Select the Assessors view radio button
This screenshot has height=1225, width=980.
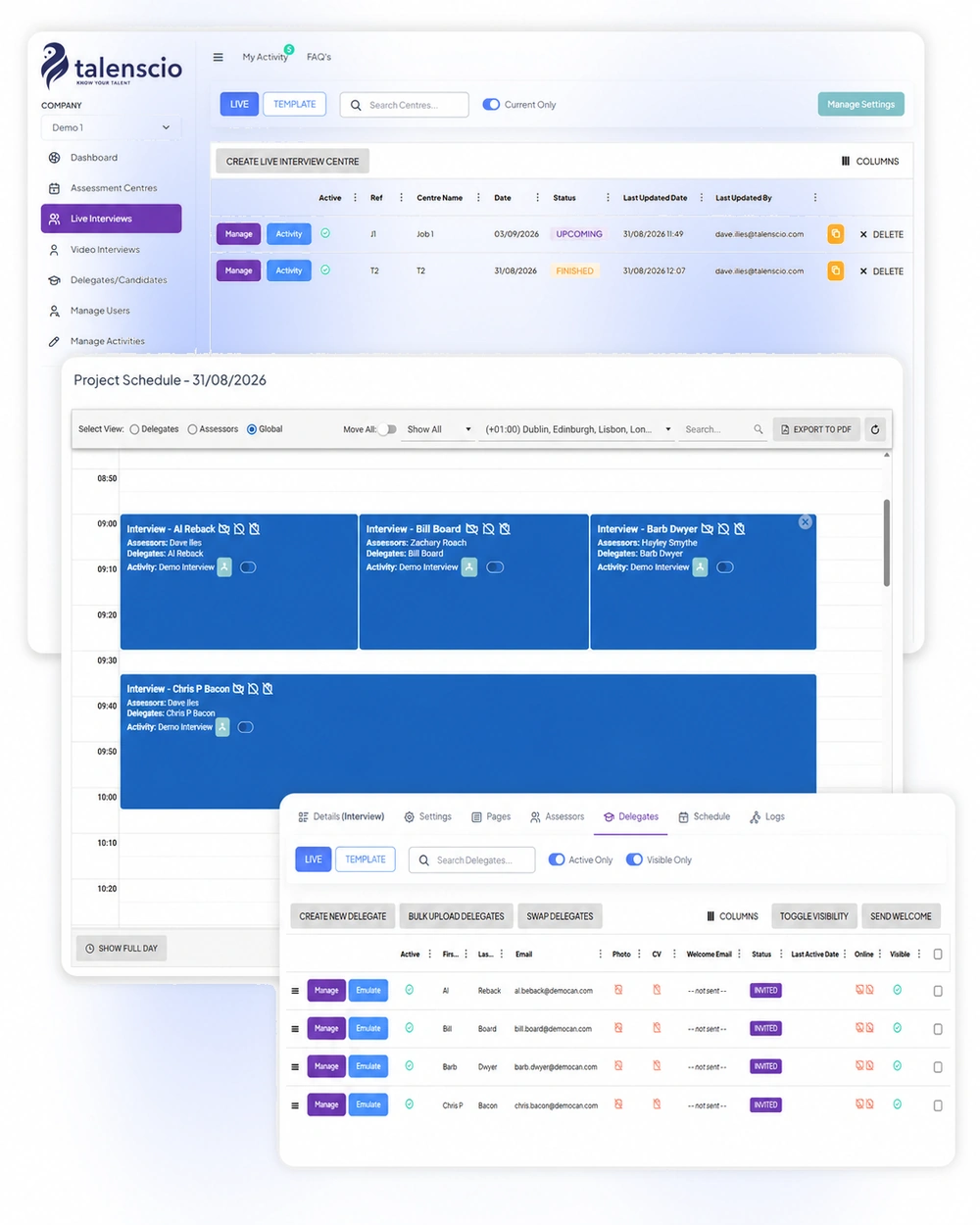(192, 429)
